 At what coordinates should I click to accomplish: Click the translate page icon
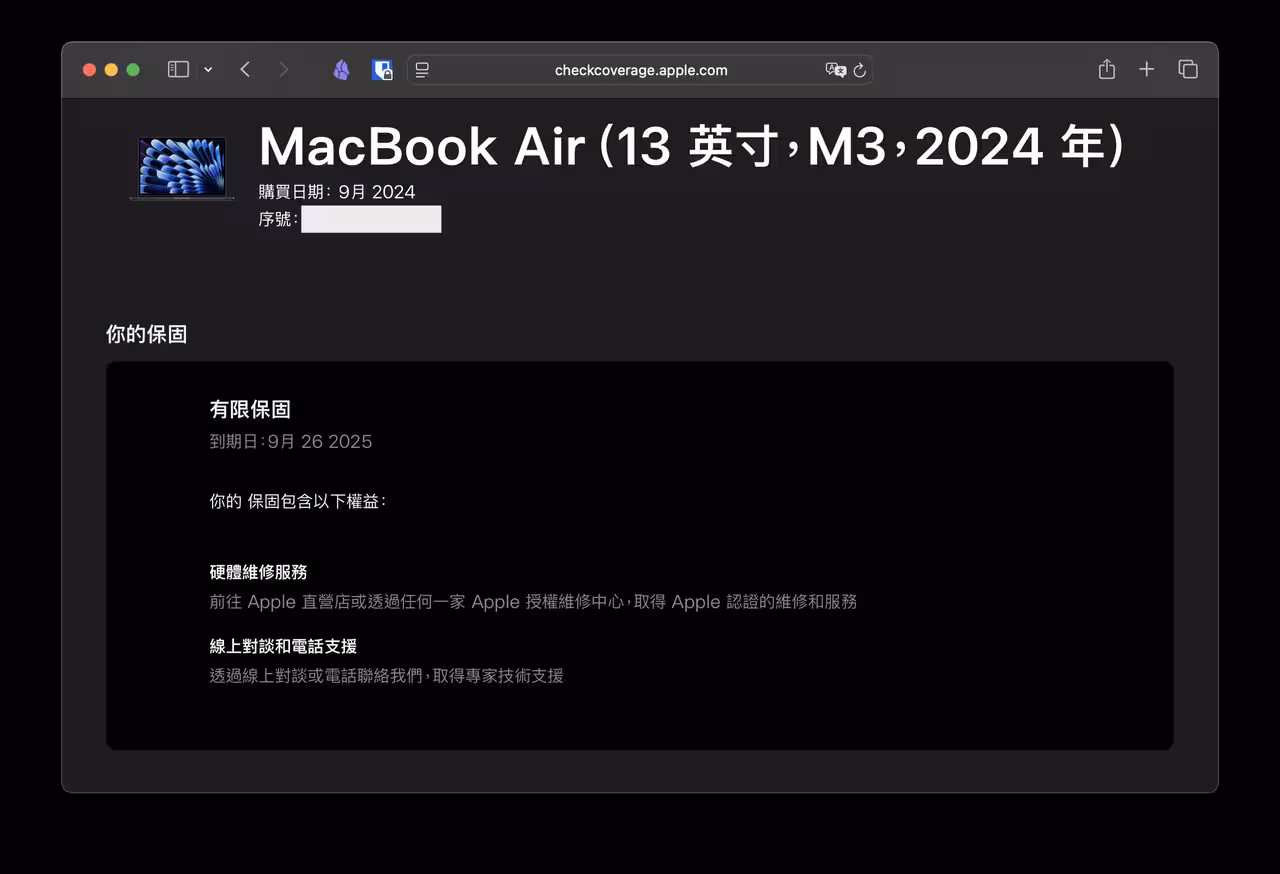[x=835, y=70]
